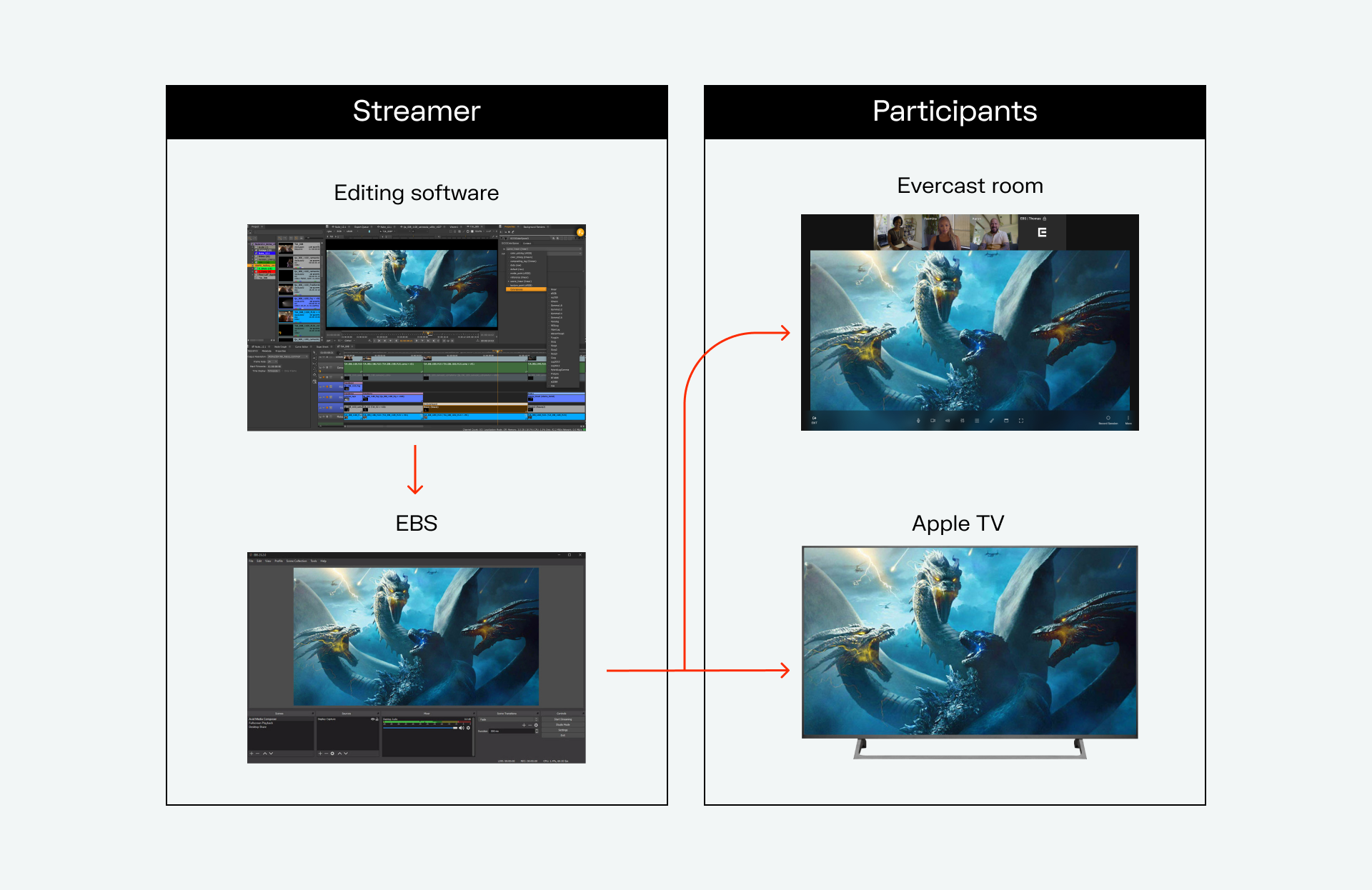Enter fullscreen via Evercast fullscreen icon
The height and width of the screenshot is (890, 1372).
point(1021,421)
